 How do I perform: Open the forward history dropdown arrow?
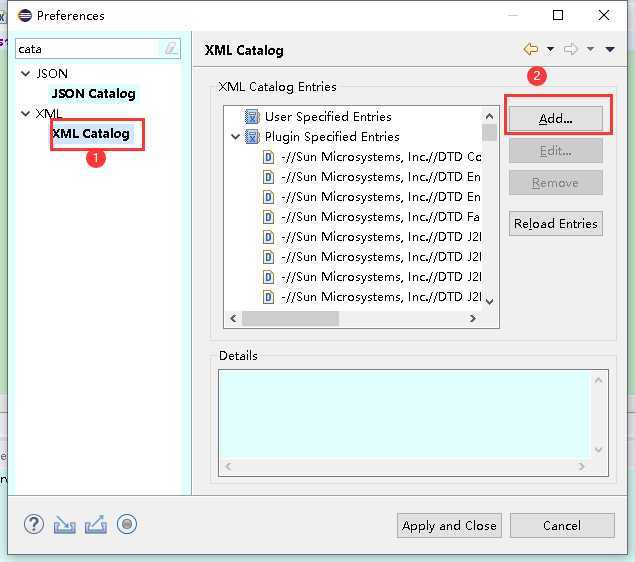click(590, 49)
